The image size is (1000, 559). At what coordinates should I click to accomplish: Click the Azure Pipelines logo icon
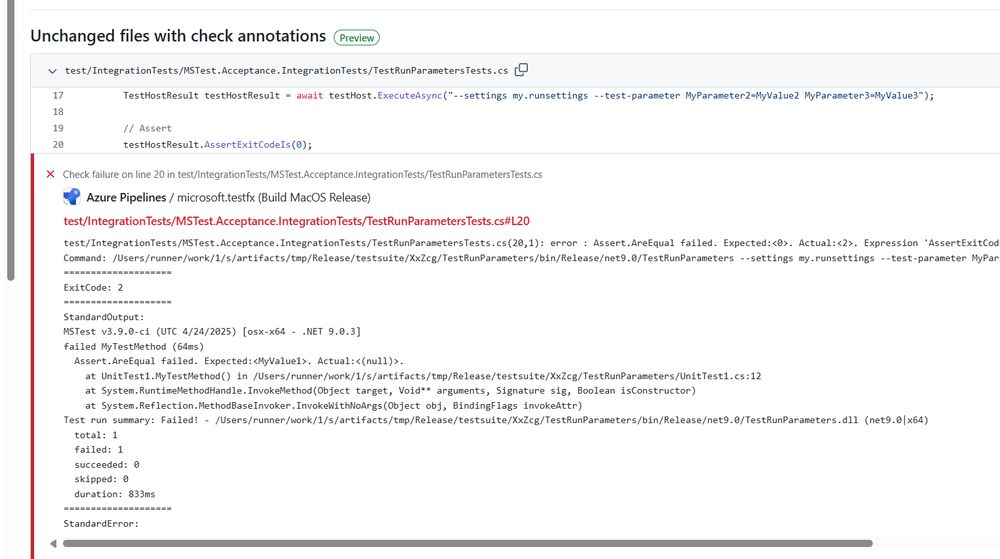click(x=72, y=197)
